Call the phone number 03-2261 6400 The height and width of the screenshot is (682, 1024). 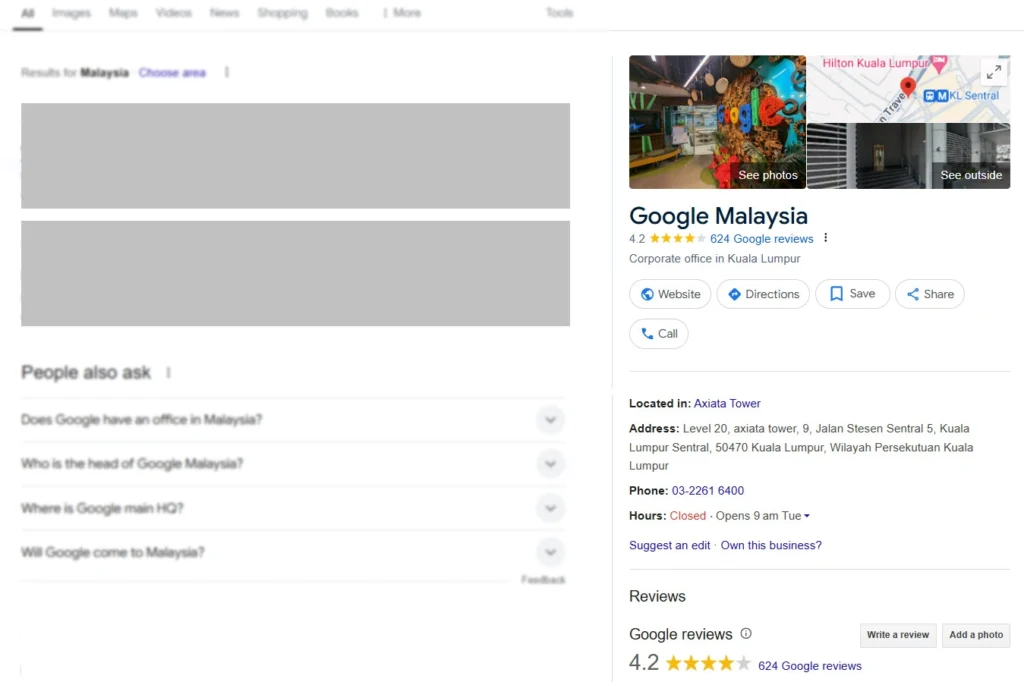[707, 491]
